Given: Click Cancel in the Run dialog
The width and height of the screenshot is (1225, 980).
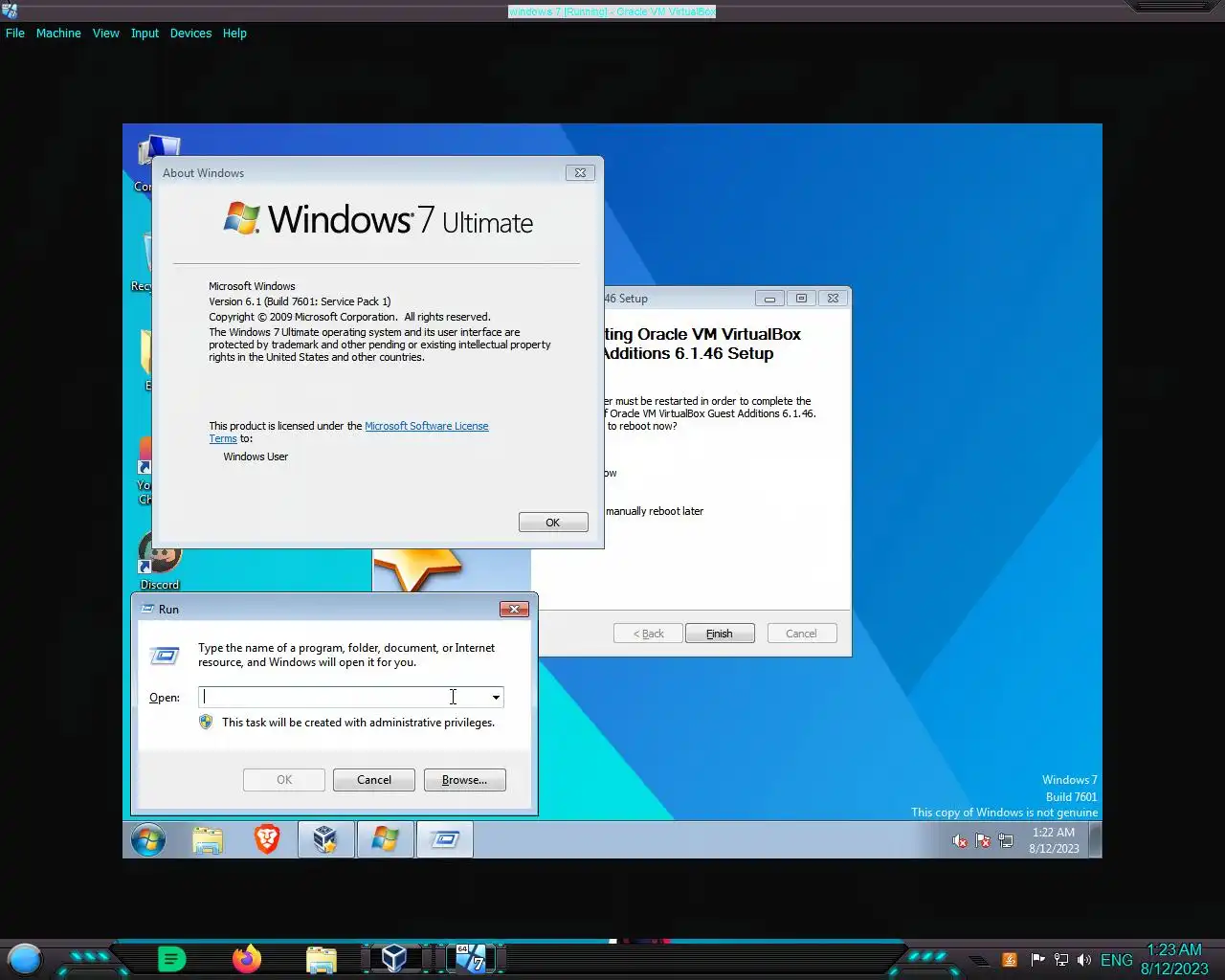Looking at the screenshot, I should point(374,780).
